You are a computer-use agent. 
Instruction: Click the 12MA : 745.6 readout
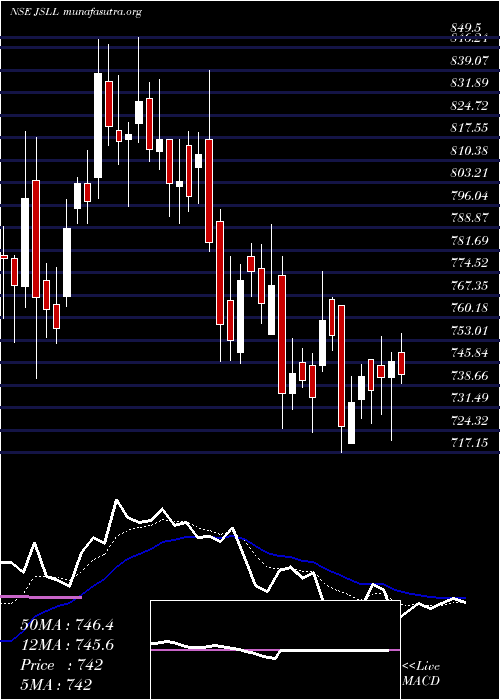tap(67, 645)
